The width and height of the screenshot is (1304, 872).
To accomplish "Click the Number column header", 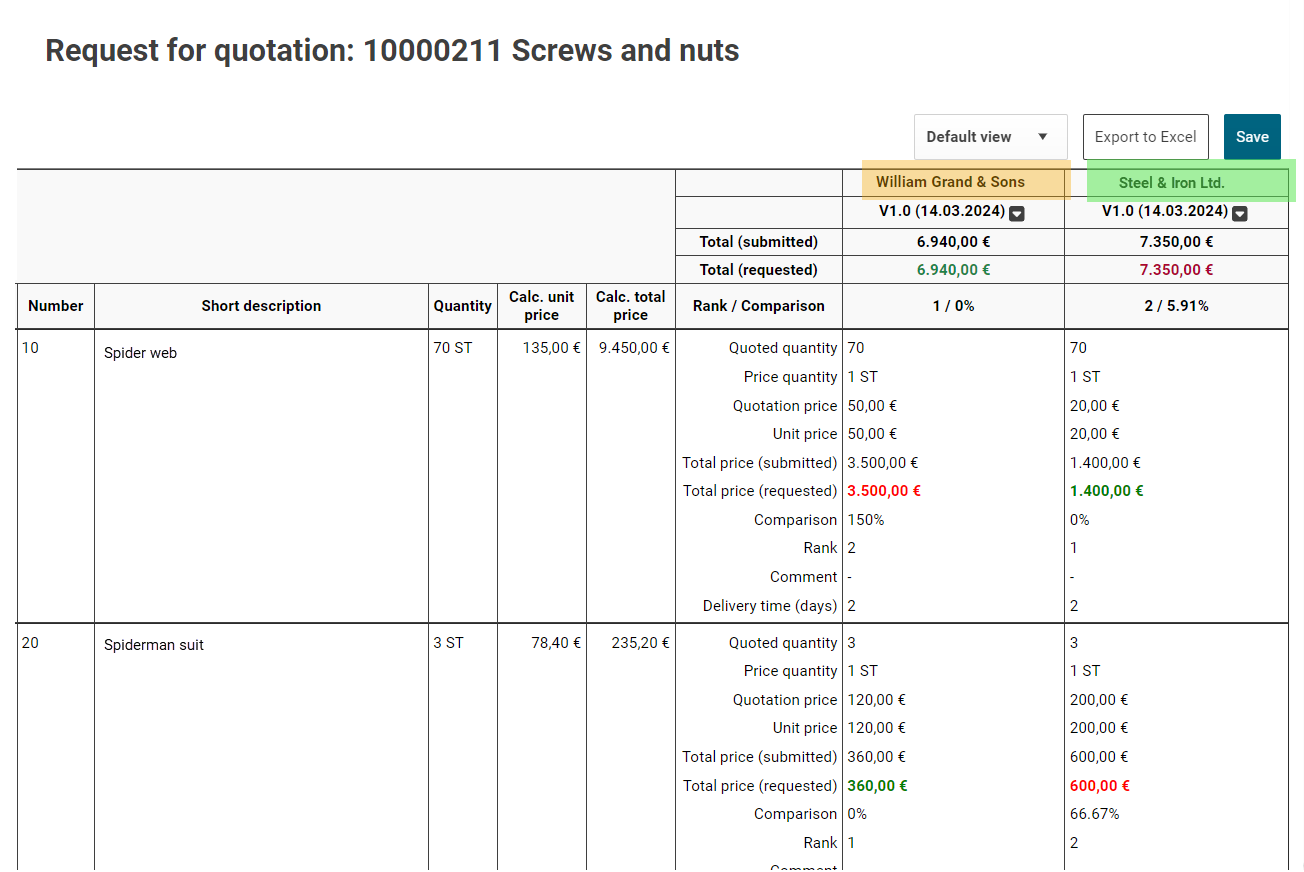I will click(56, 306).
